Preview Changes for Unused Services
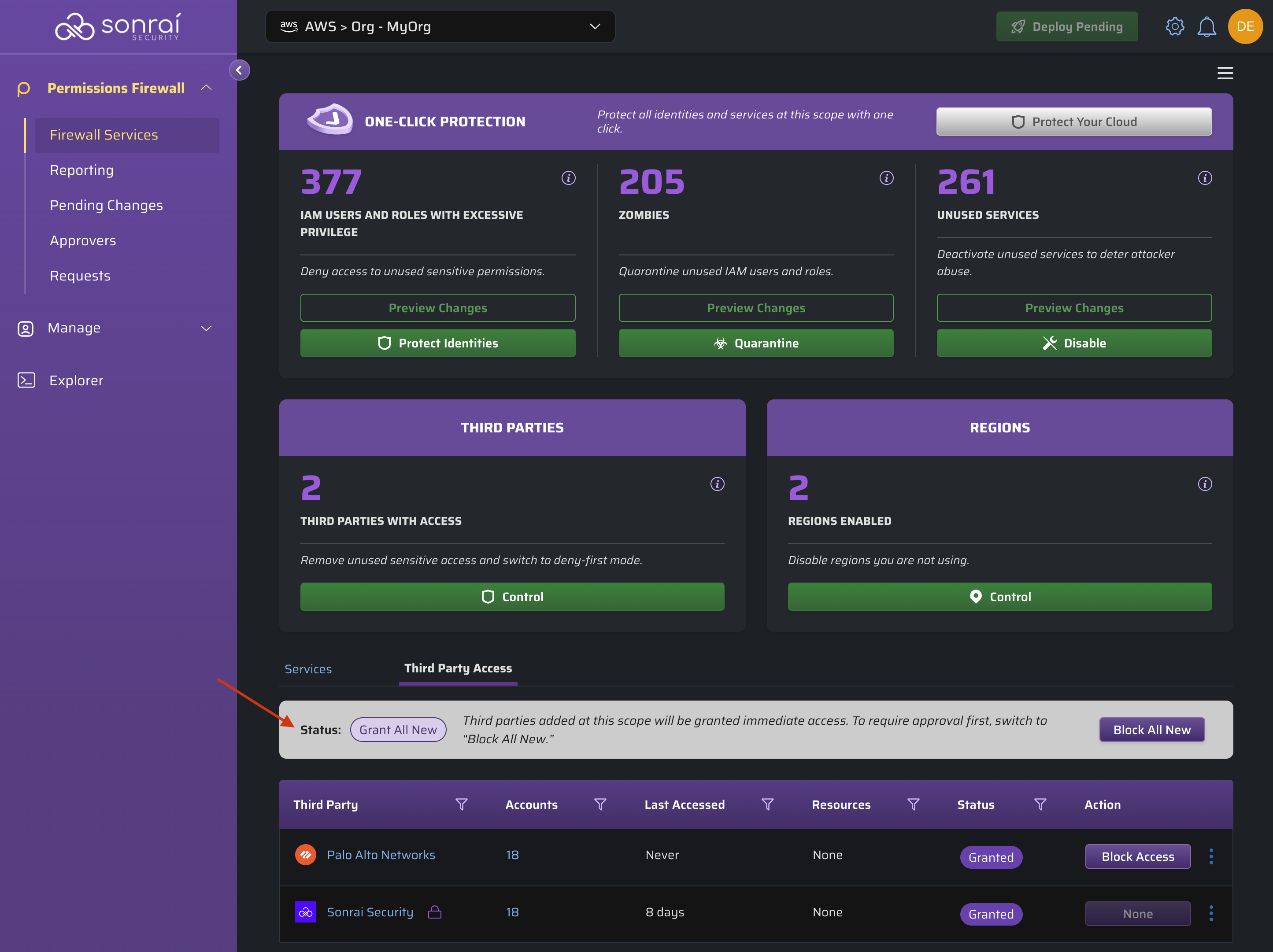 pos(1074,308)
